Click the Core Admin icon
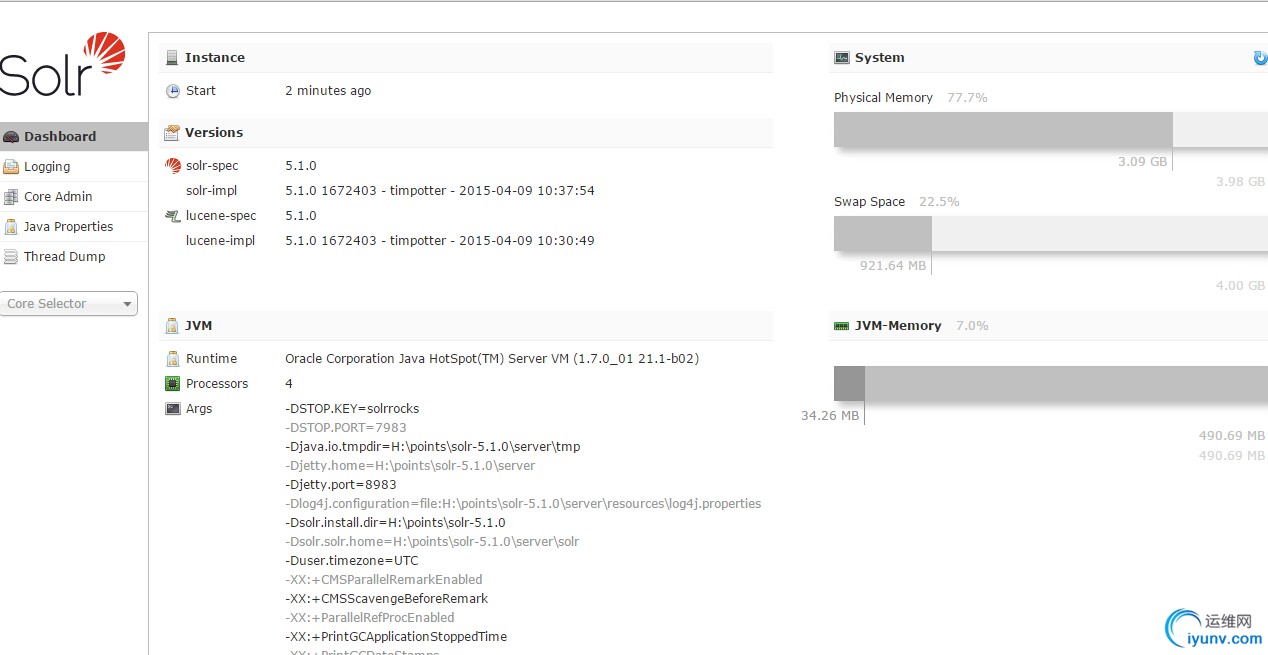Viewport: 1268px width, 655px height. tap(11, 197)
